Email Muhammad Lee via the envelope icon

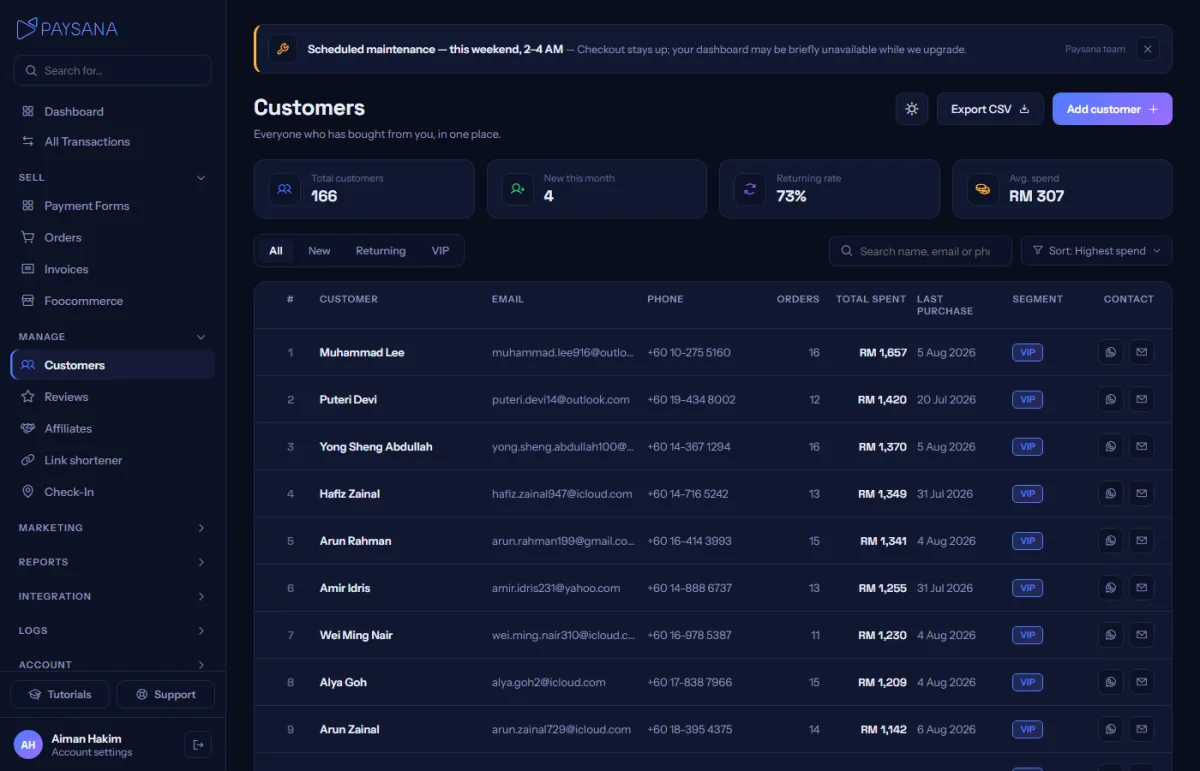(1141, 352)
